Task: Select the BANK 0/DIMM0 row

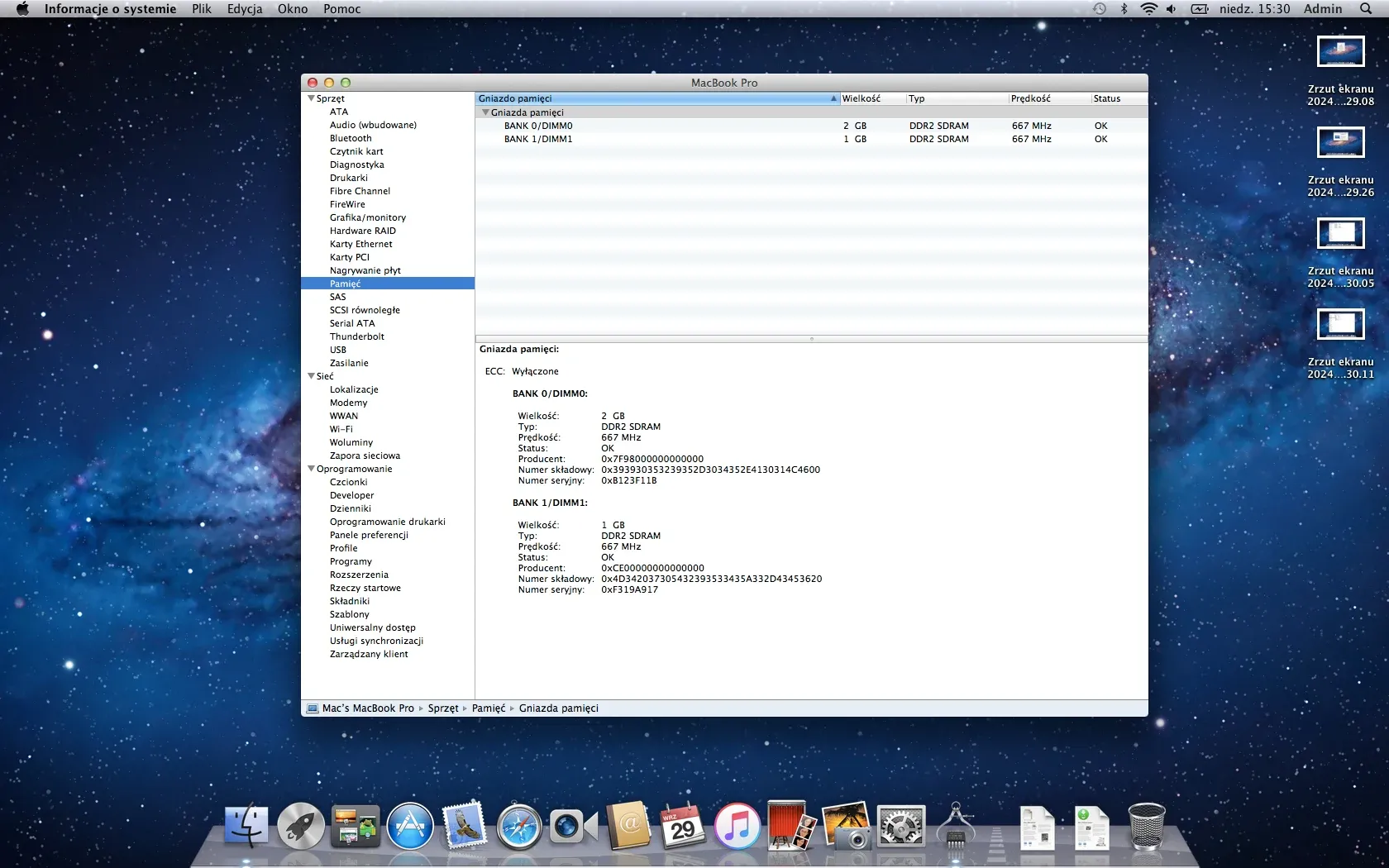Action: 811,126
